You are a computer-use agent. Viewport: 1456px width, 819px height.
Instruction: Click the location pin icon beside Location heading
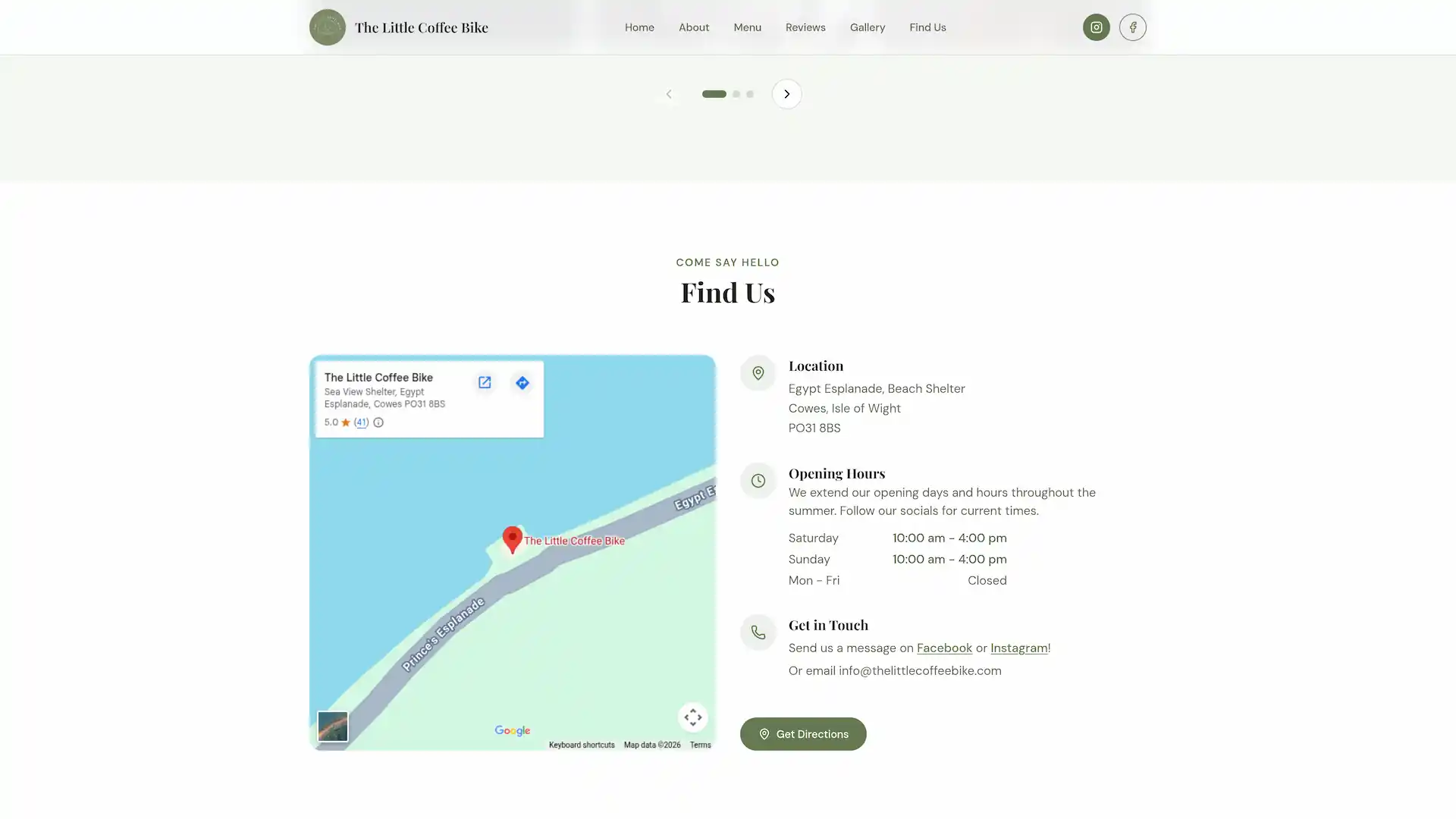click(758, 373)
